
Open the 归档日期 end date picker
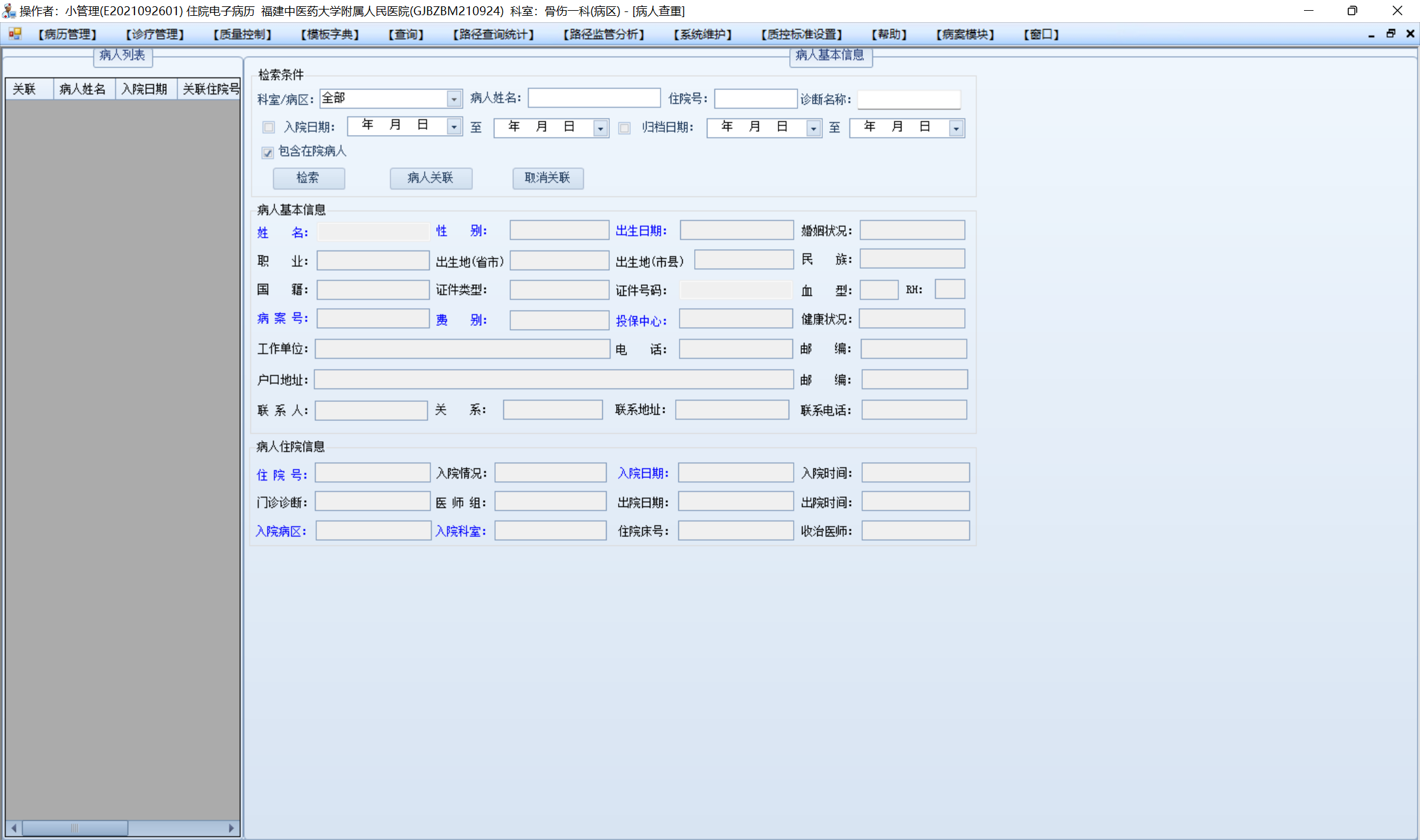[x=956, y=129]
